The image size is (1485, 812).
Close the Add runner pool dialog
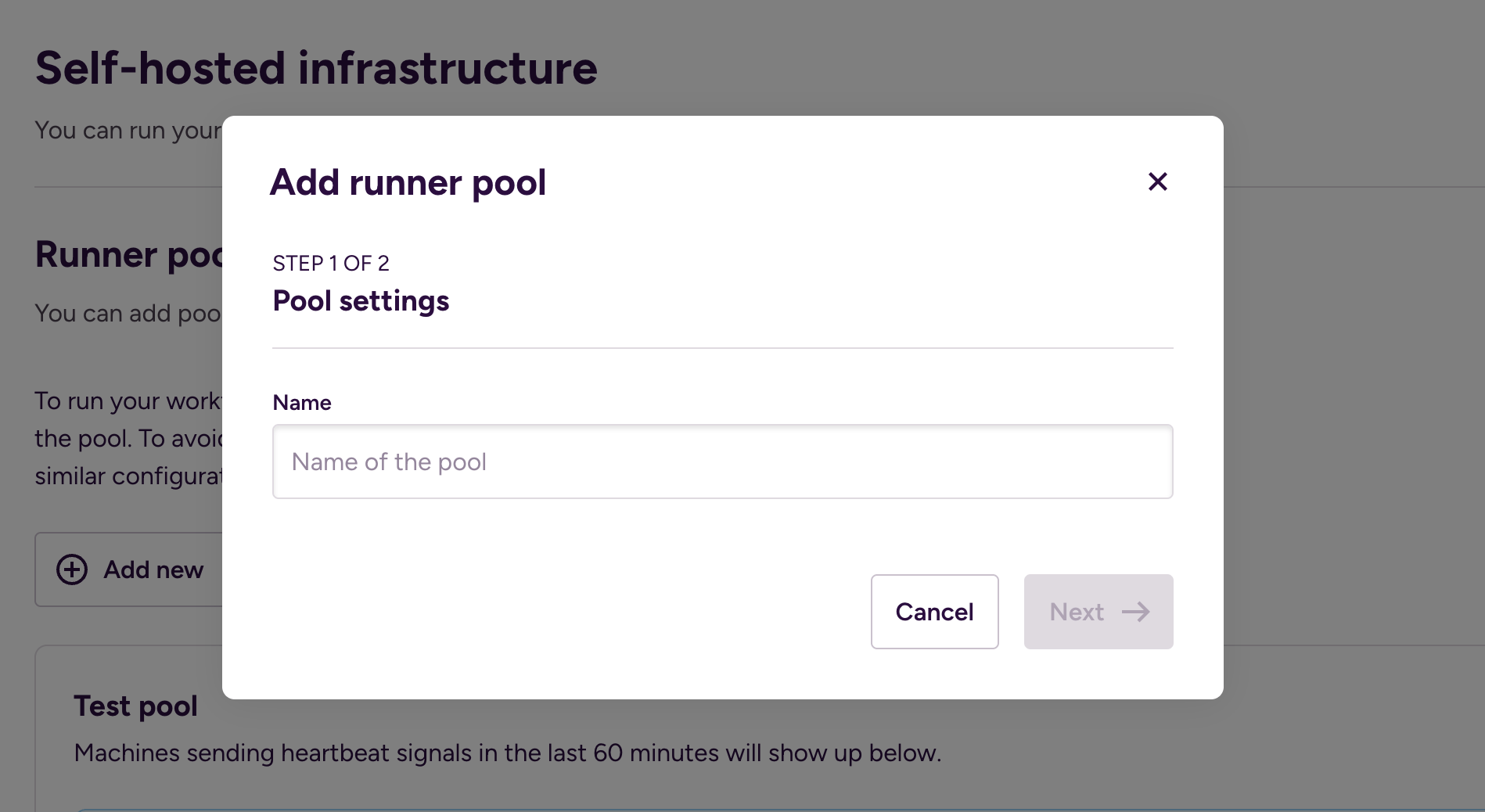(1157, 181)
